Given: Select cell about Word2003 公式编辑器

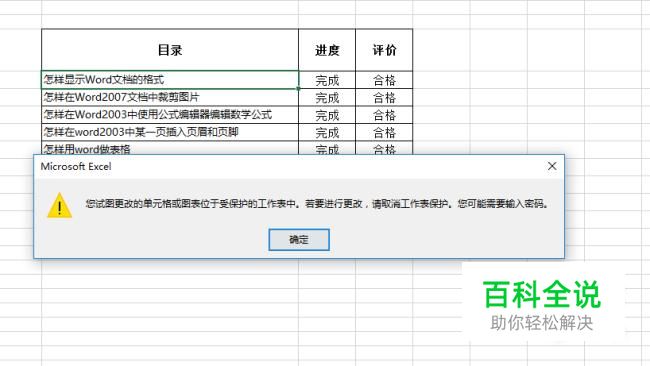Looking at the screenshot, I should (x=170, y=115).
